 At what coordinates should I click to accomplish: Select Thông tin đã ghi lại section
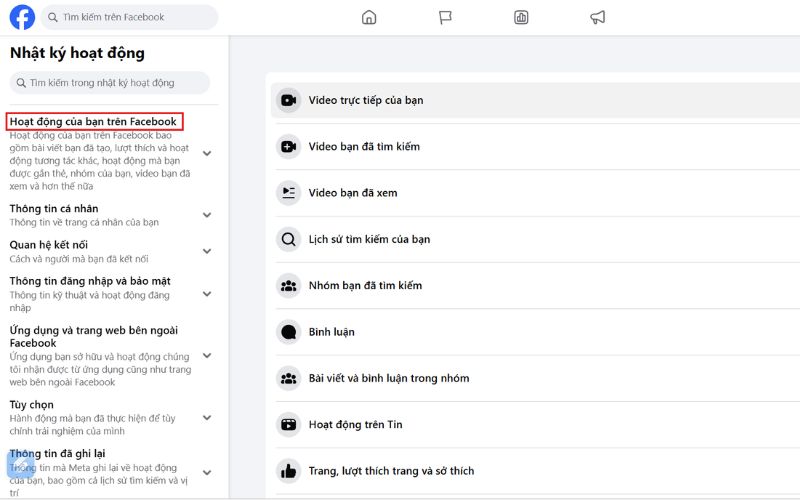(57, 454)
